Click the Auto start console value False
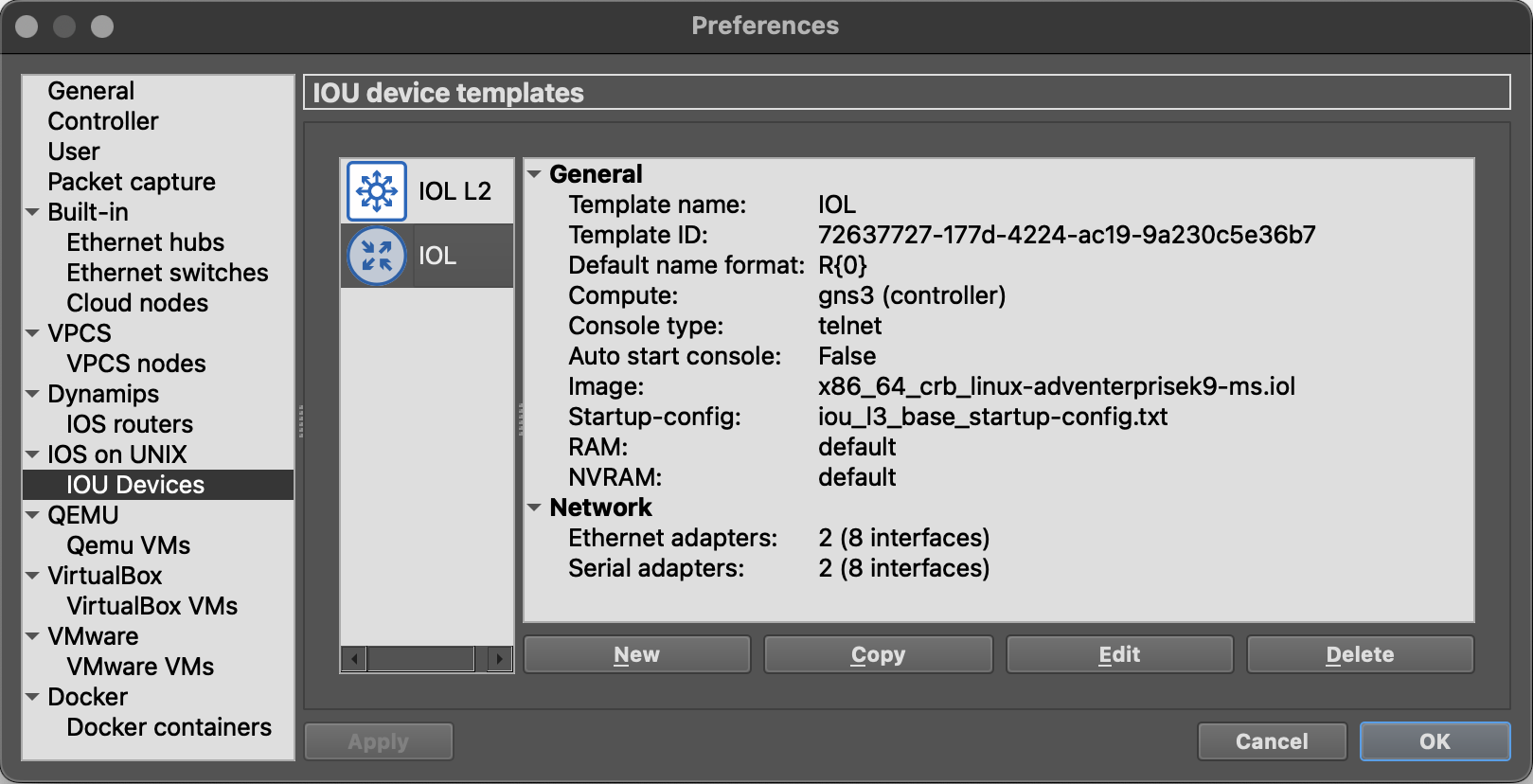The height and width of the screenshot is (784, 1533). (x=847, y=356)
